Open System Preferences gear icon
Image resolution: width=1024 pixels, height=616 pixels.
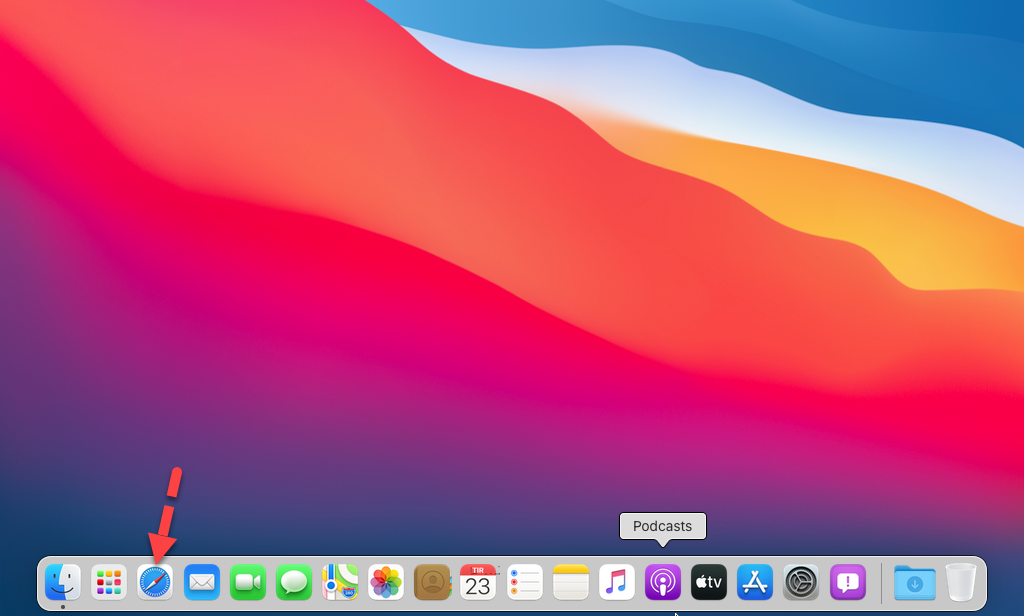point(801,581)
